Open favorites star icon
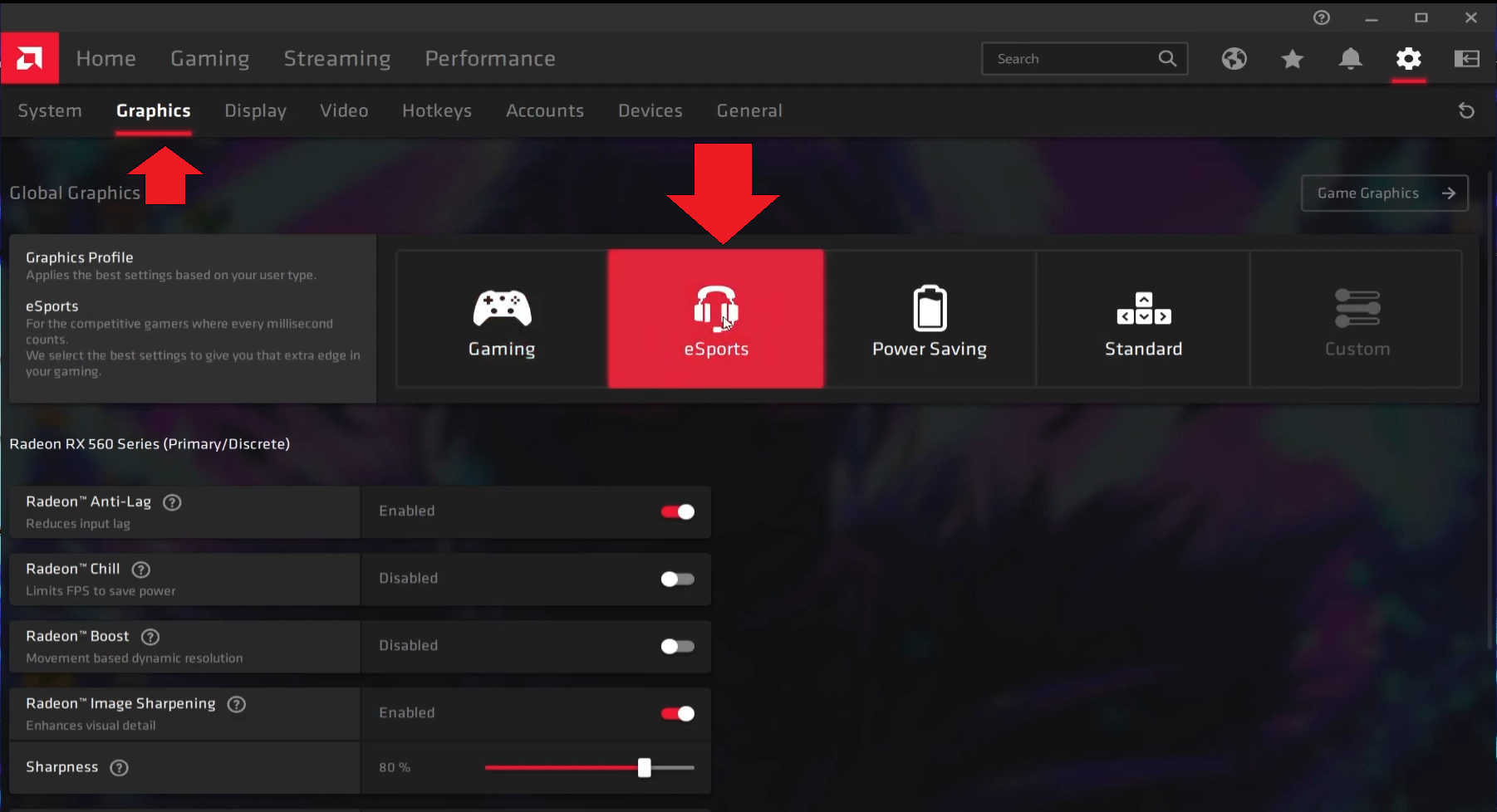This screenshot has width=1497, height=812. (x=1292, y=59)
